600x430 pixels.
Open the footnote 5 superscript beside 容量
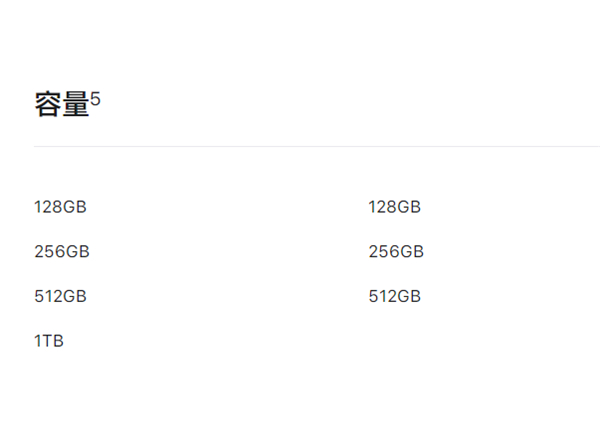(x=96, y=99)
